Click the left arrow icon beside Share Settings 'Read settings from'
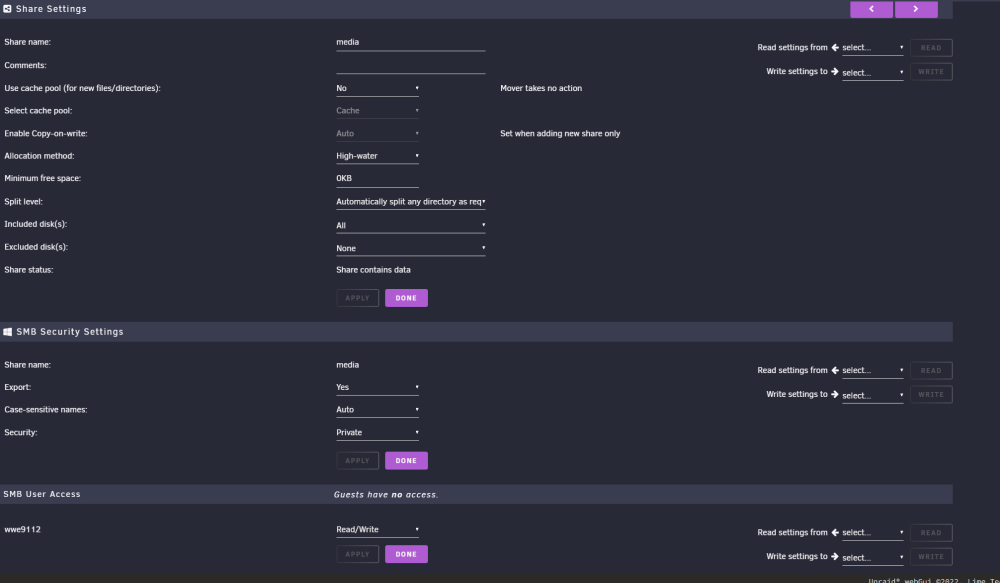 (835, 48)
